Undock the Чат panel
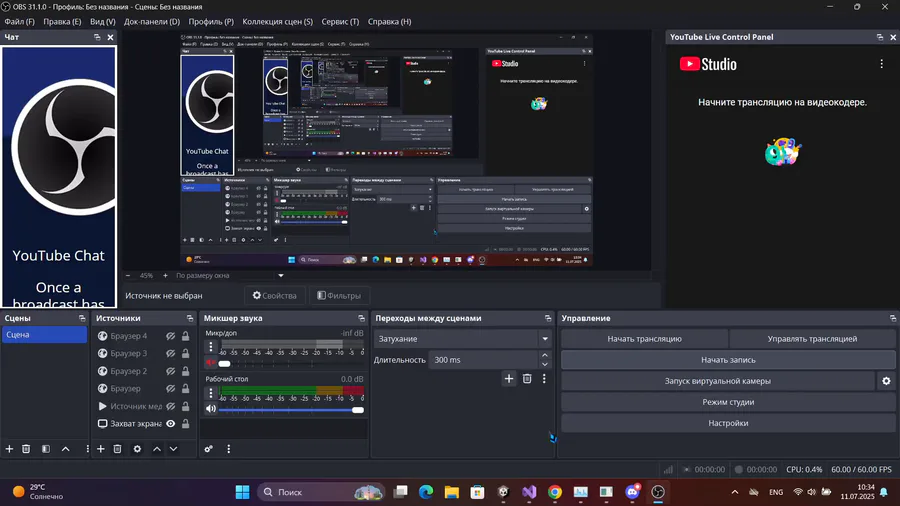The image size is (900, 506). pyautogui.click(x=97, y=37)
